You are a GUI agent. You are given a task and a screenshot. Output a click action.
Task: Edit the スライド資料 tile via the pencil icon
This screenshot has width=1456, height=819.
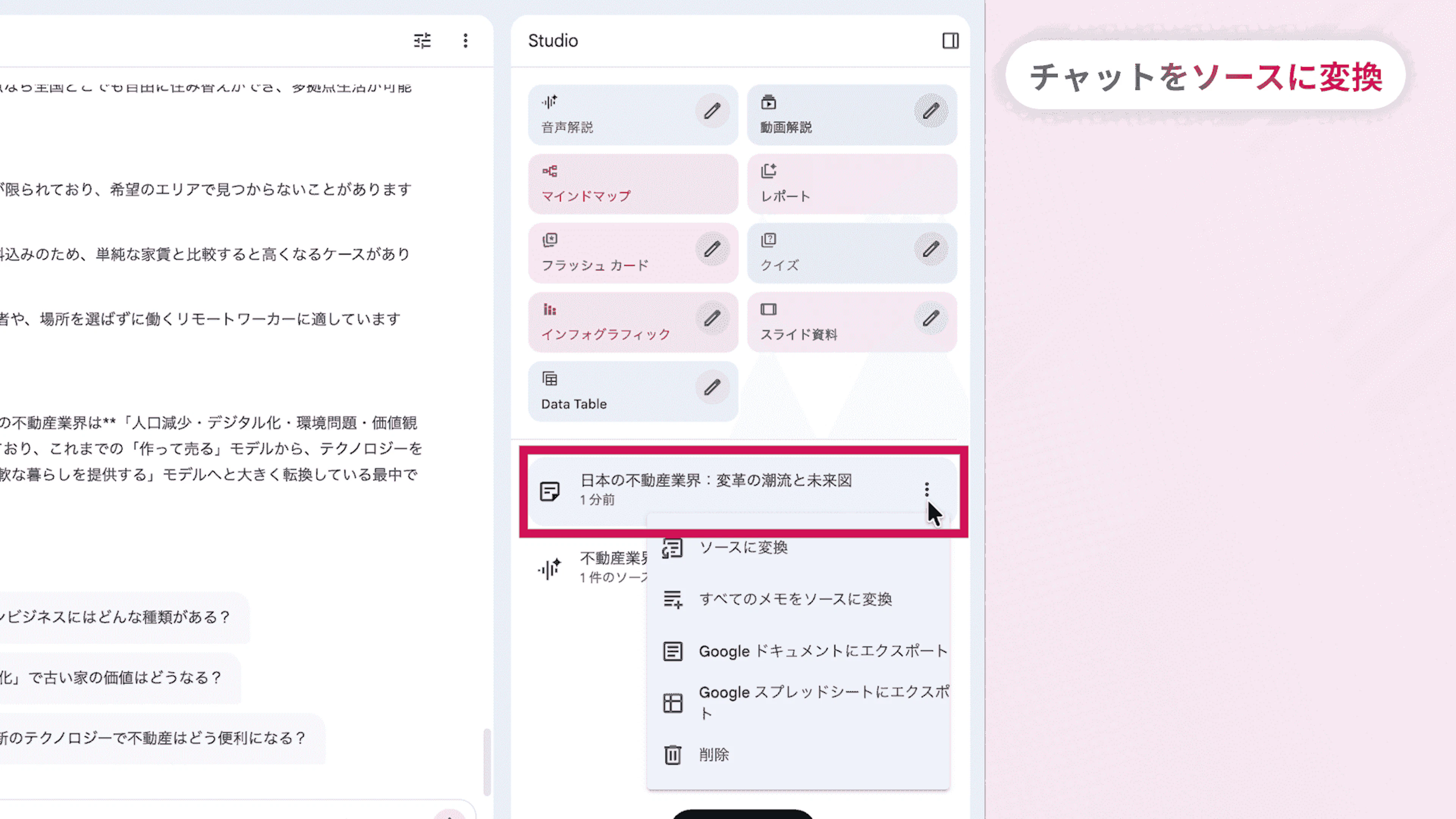click(x=930, y=319)
